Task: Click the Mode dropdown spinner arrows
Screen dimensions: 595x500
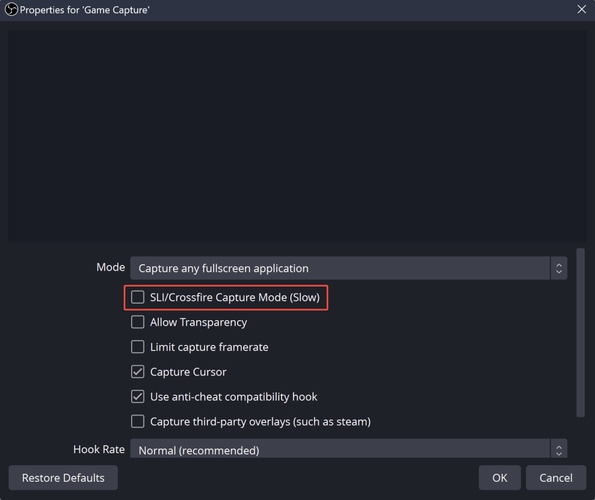Action: pyautogui.click(x=559, y=268)
